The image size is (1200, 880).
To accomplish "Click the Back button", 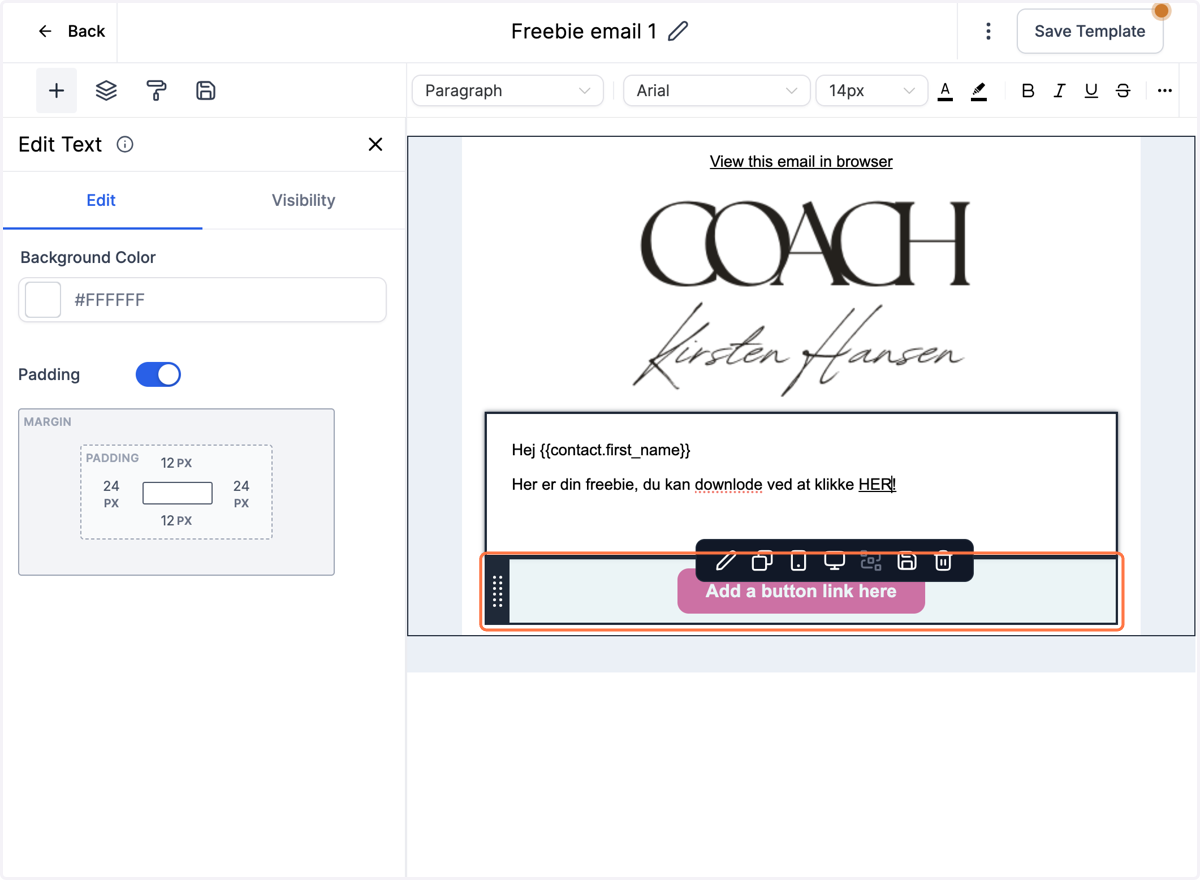I will coord(71,31).
